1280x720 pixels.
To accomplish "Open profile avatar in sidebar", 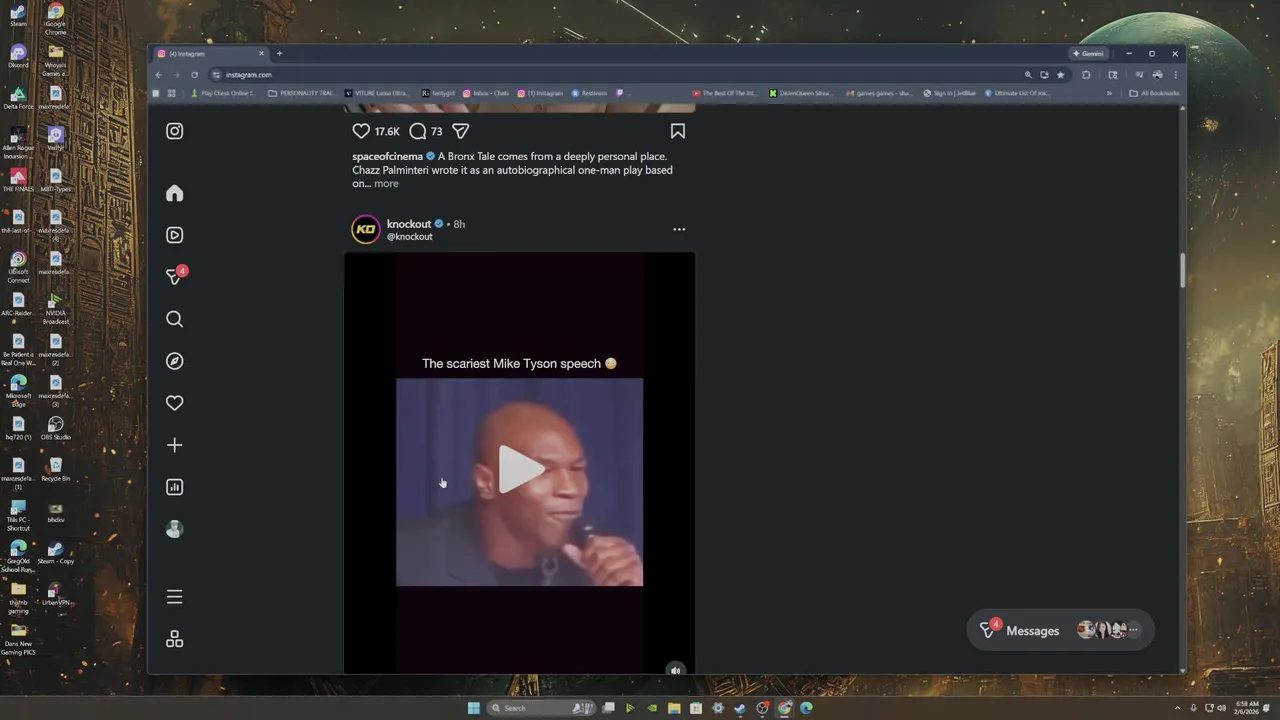I will pos(174,529).
